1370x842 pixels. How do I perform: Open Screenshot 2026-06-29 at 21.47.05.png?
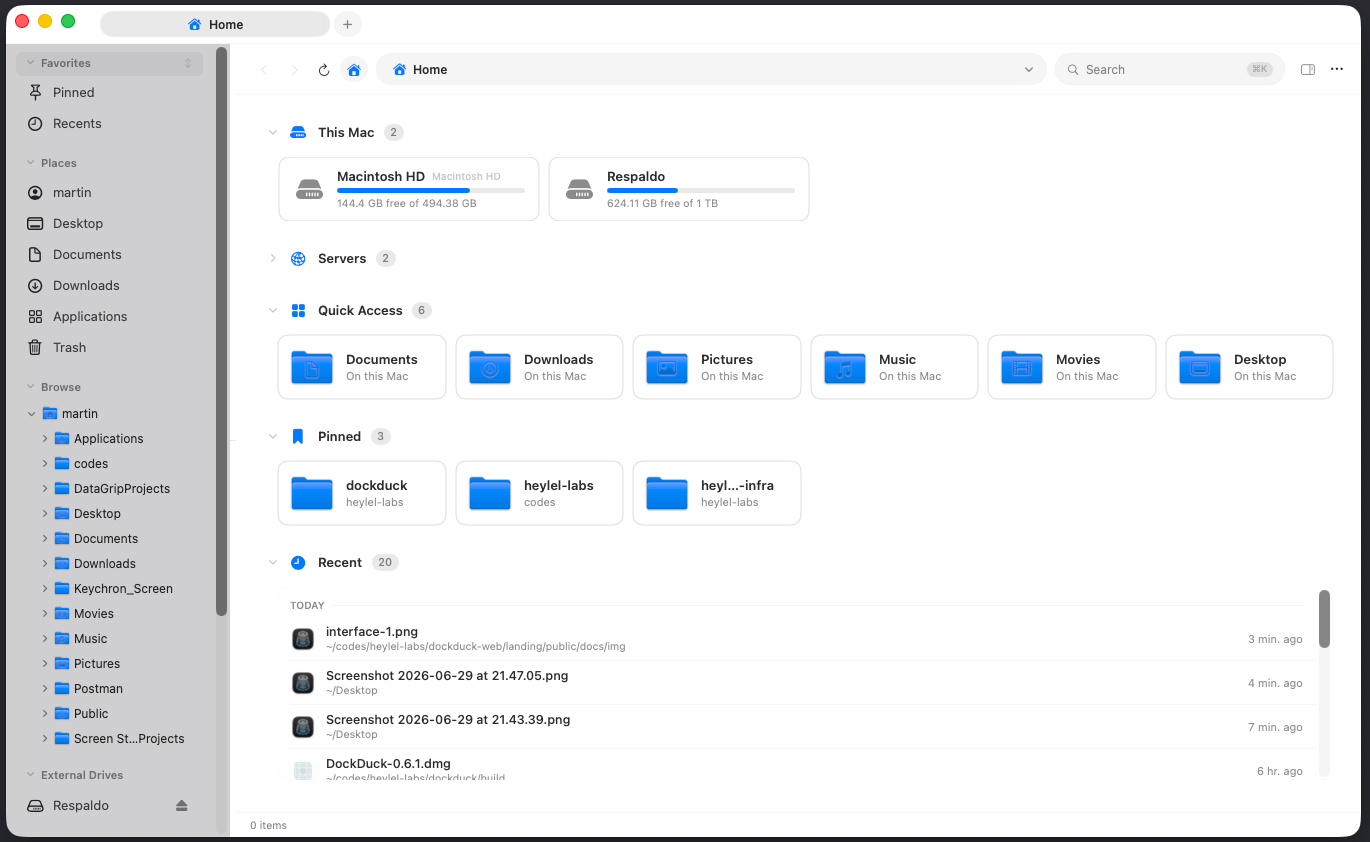point(797,683)
